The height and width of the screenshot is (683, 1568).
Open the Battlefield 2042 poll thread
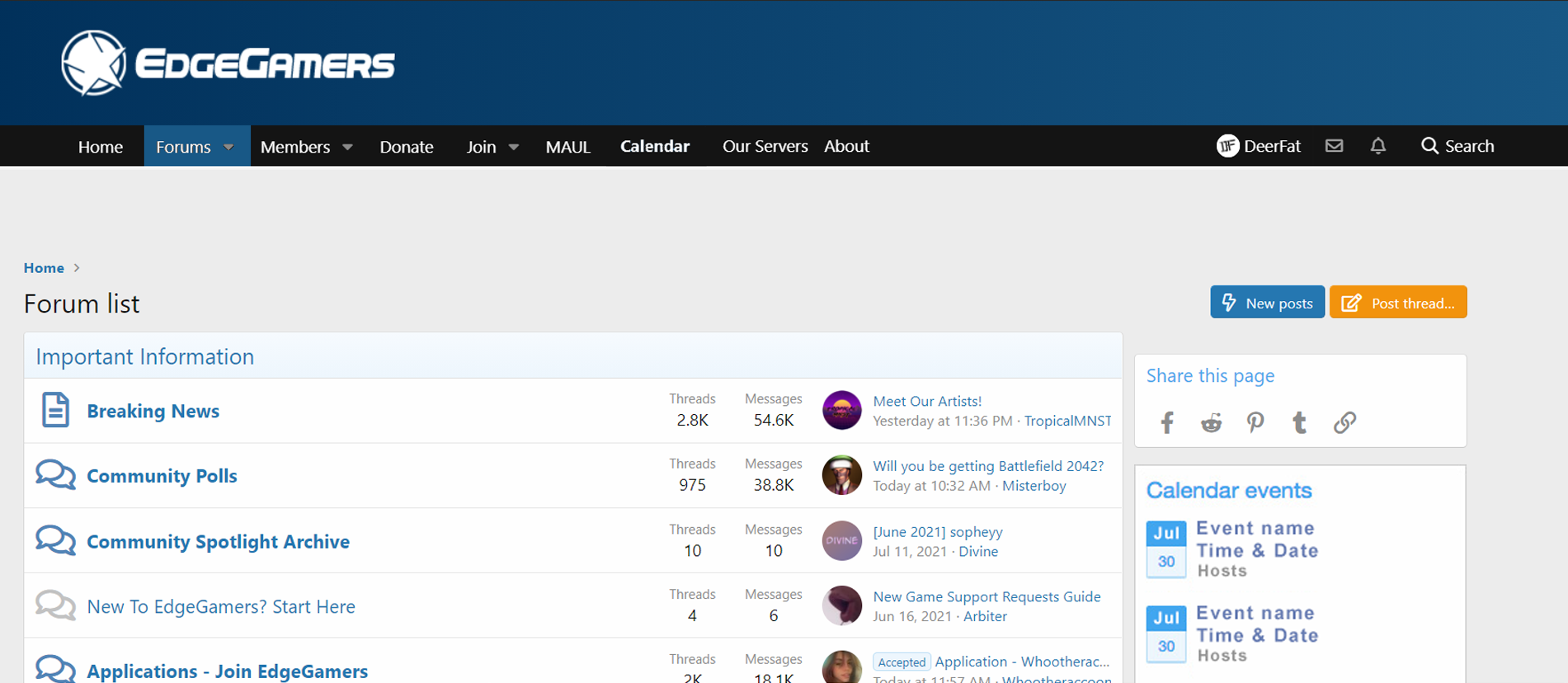tap(988, 466)
